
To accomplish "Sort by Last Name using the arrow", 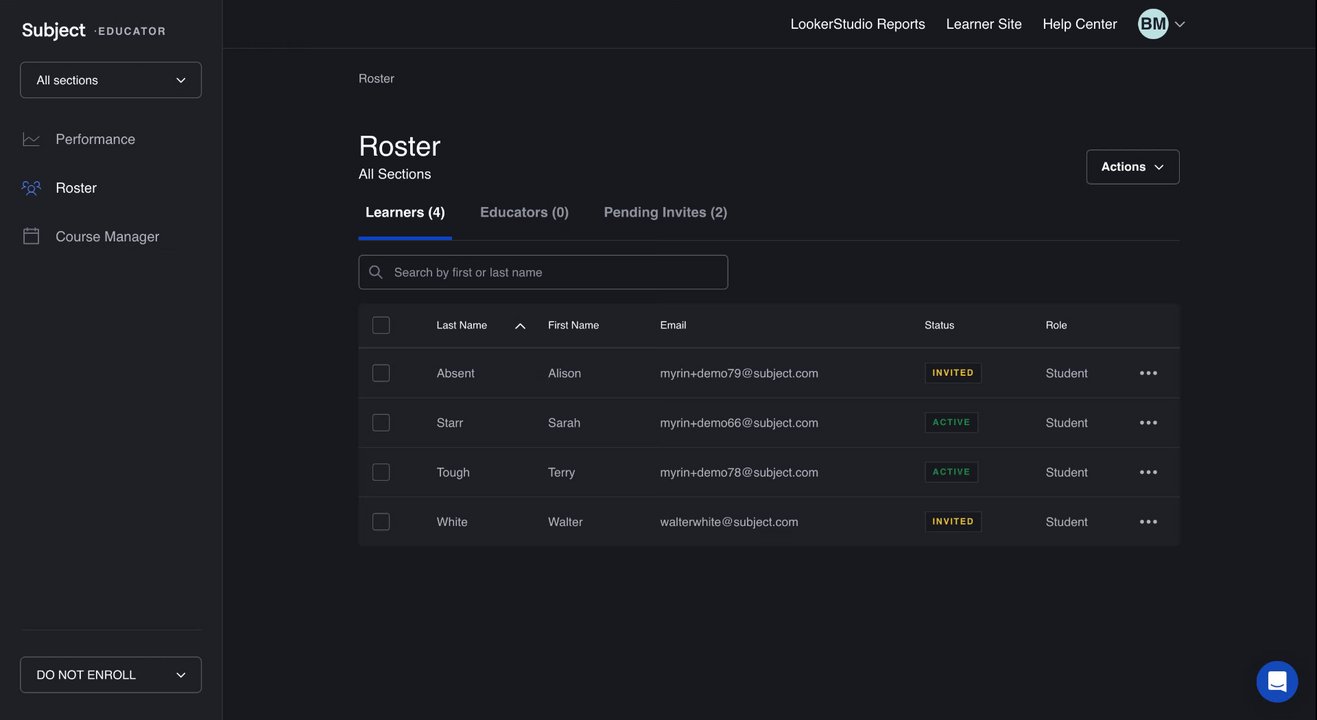I will (x=520, y=326).
